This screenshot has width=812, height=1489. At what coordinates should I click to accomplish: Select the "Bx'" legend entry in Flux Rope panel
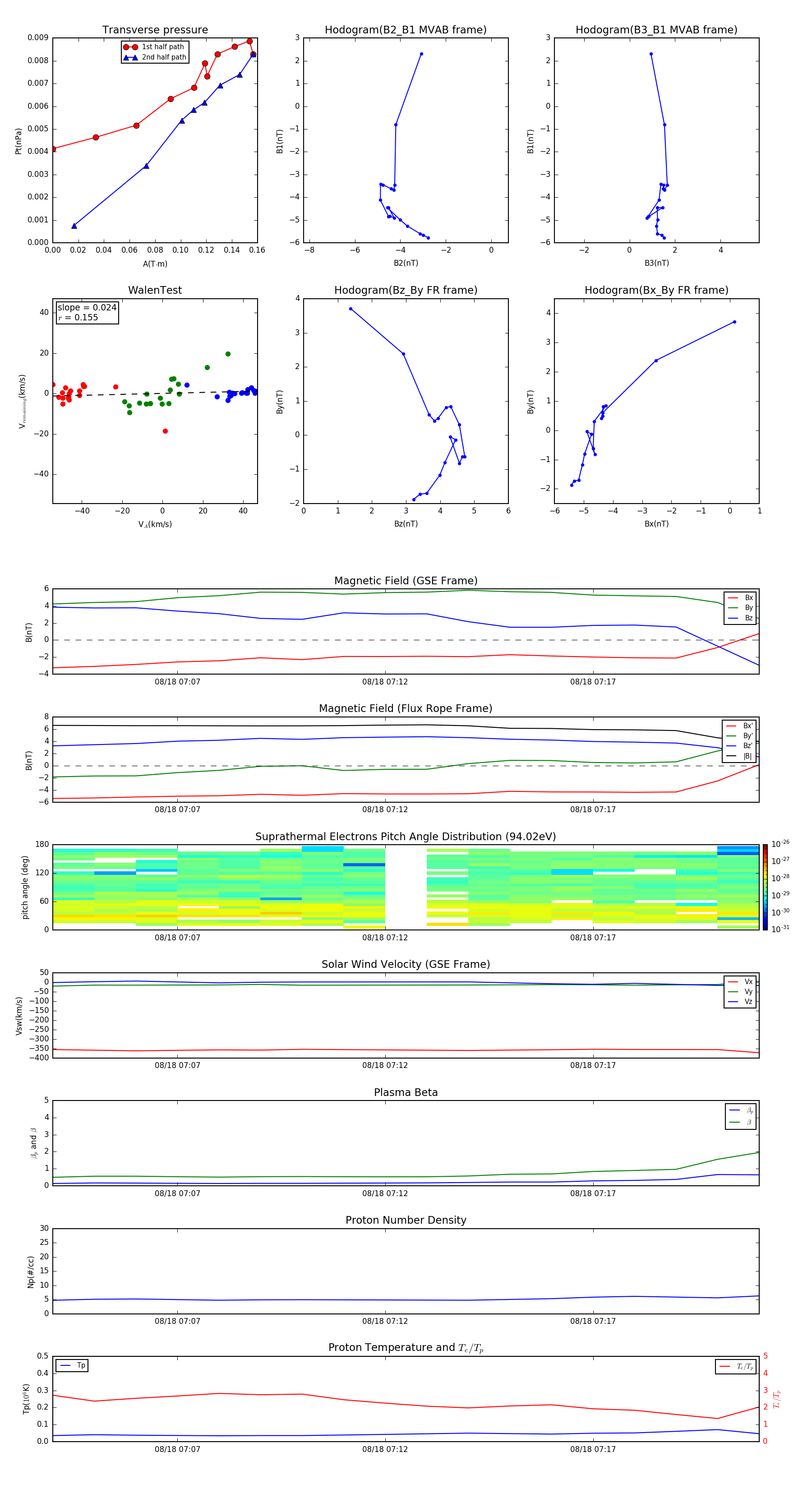click(739, 726)
